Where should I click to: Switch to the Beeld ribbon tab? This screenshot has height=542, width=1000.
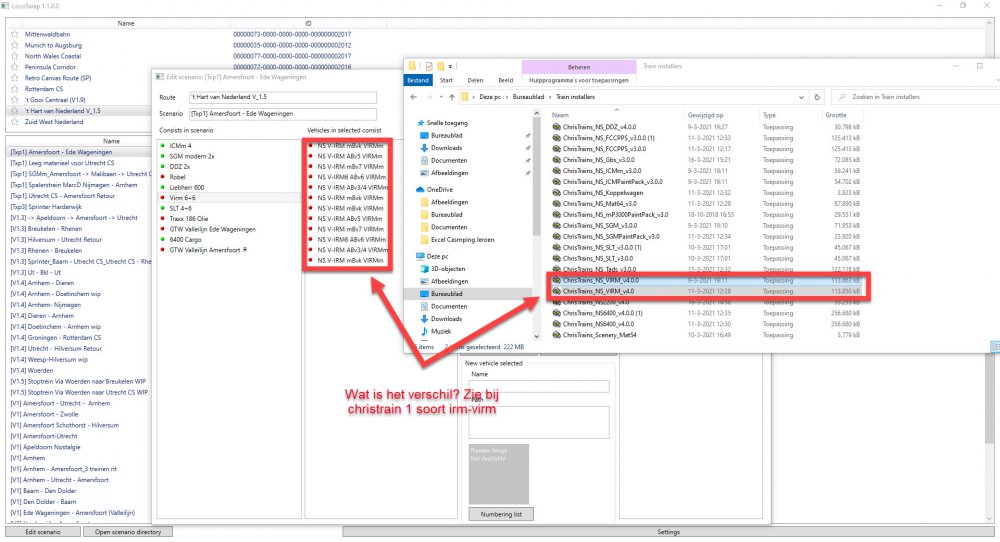[506, 80]
